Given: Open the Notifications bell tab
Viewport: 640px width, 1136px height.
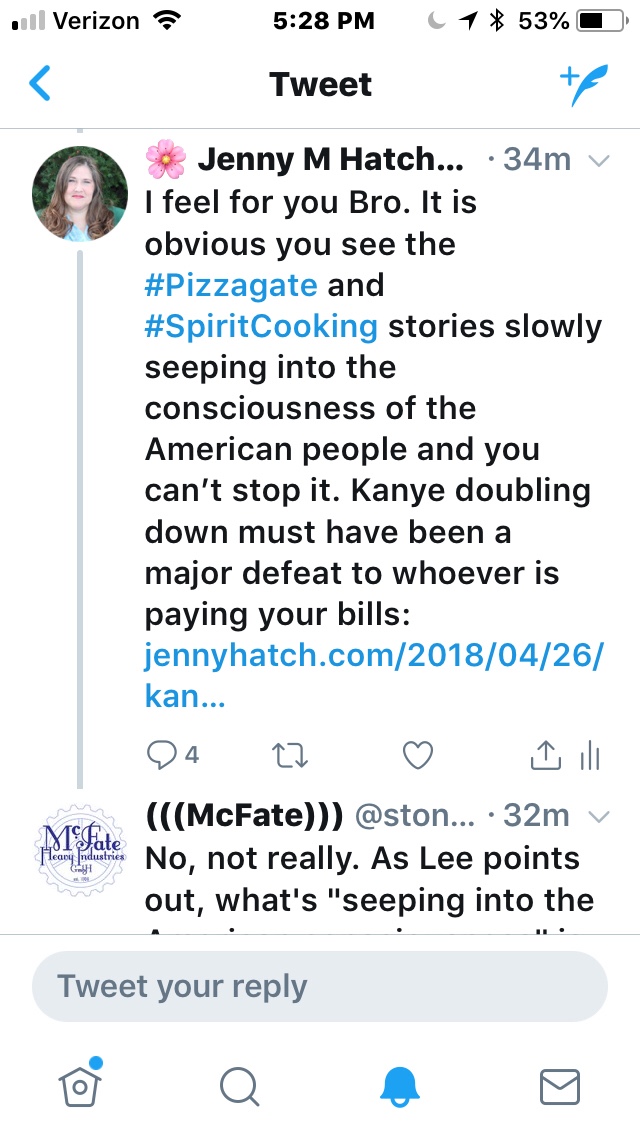Looking at the screenshot, I should 401,1085.
